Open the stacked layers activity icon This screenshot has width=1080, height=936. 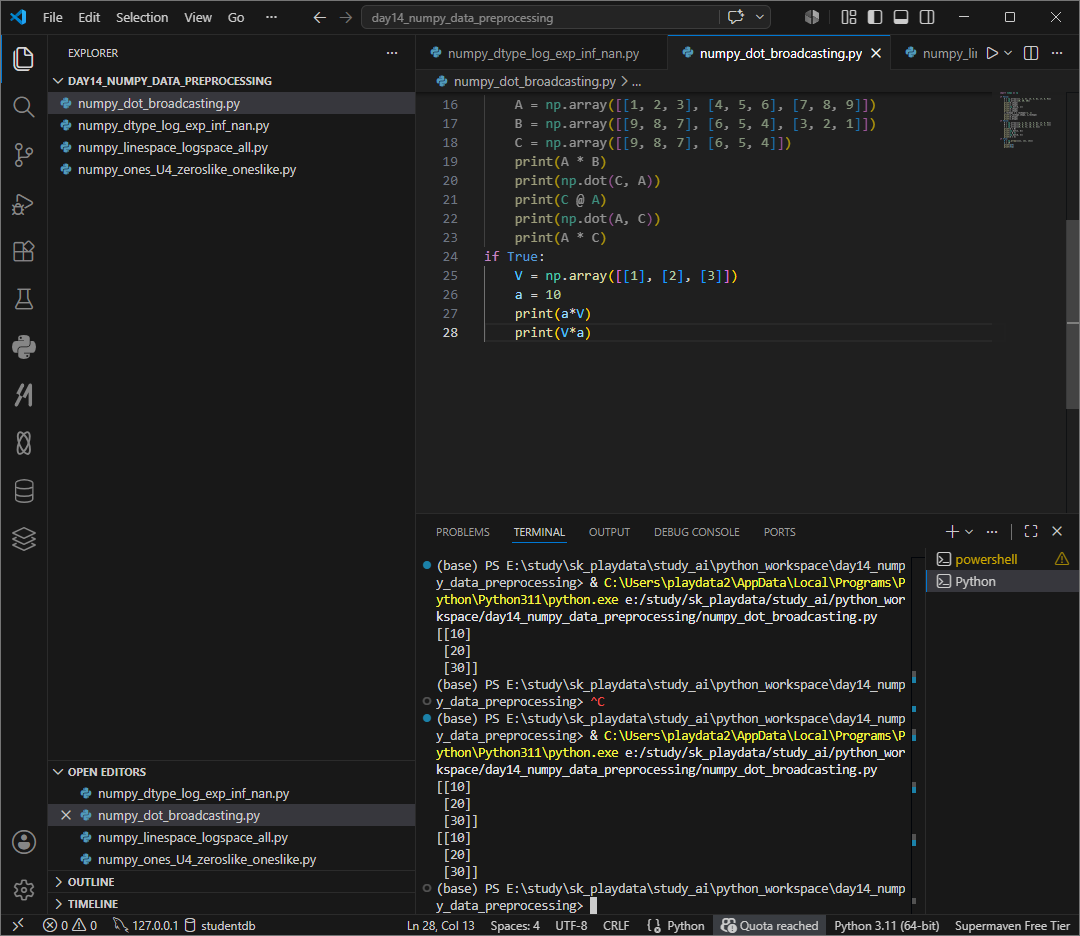point(23,539)
